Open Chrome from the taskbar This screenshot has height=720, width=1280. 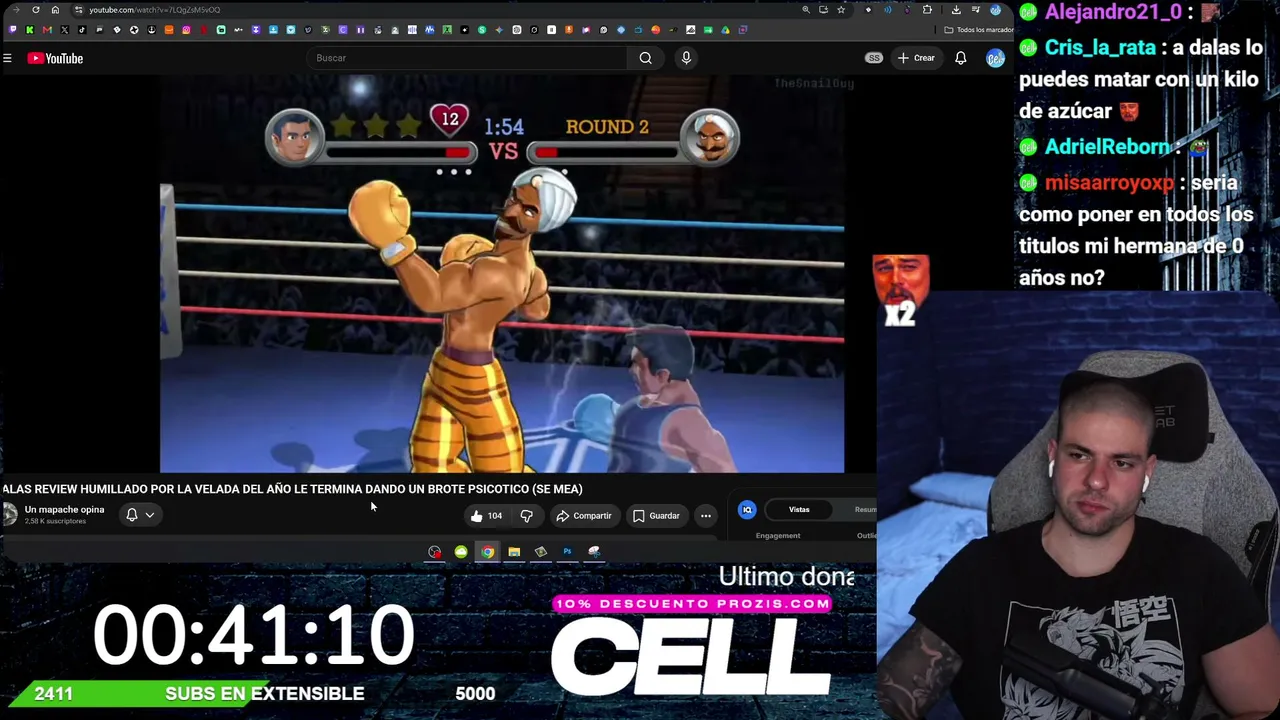(x=487, y=552)
